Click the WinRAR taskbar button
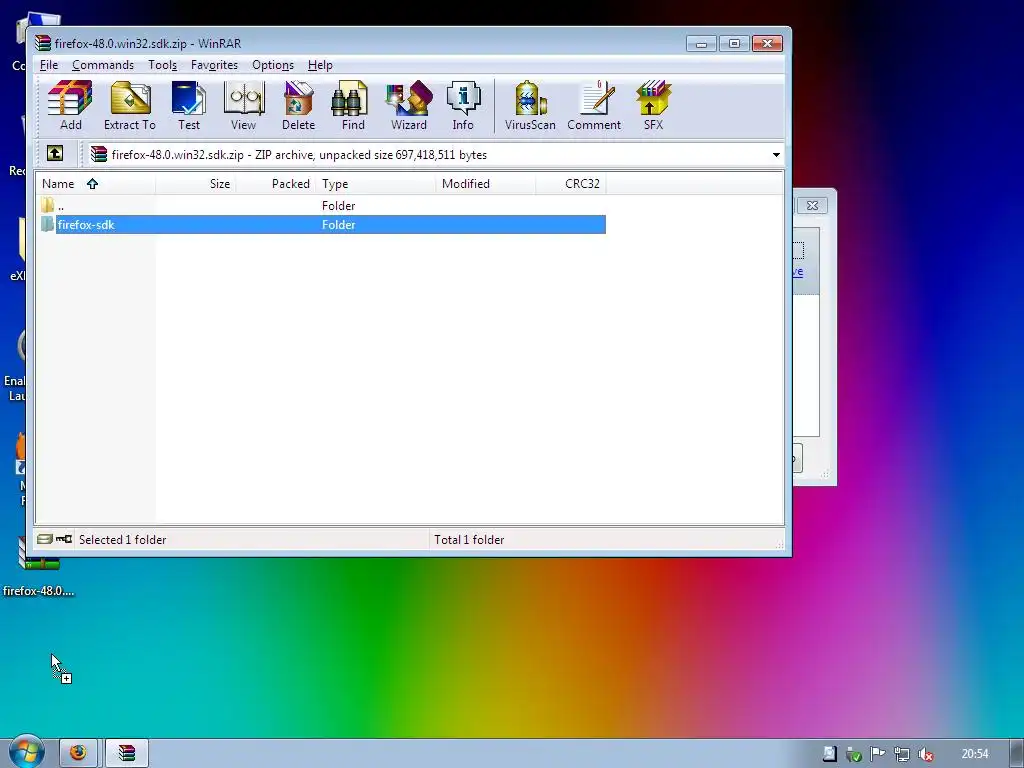1024x768 pixels. click(x=127, y=753)
